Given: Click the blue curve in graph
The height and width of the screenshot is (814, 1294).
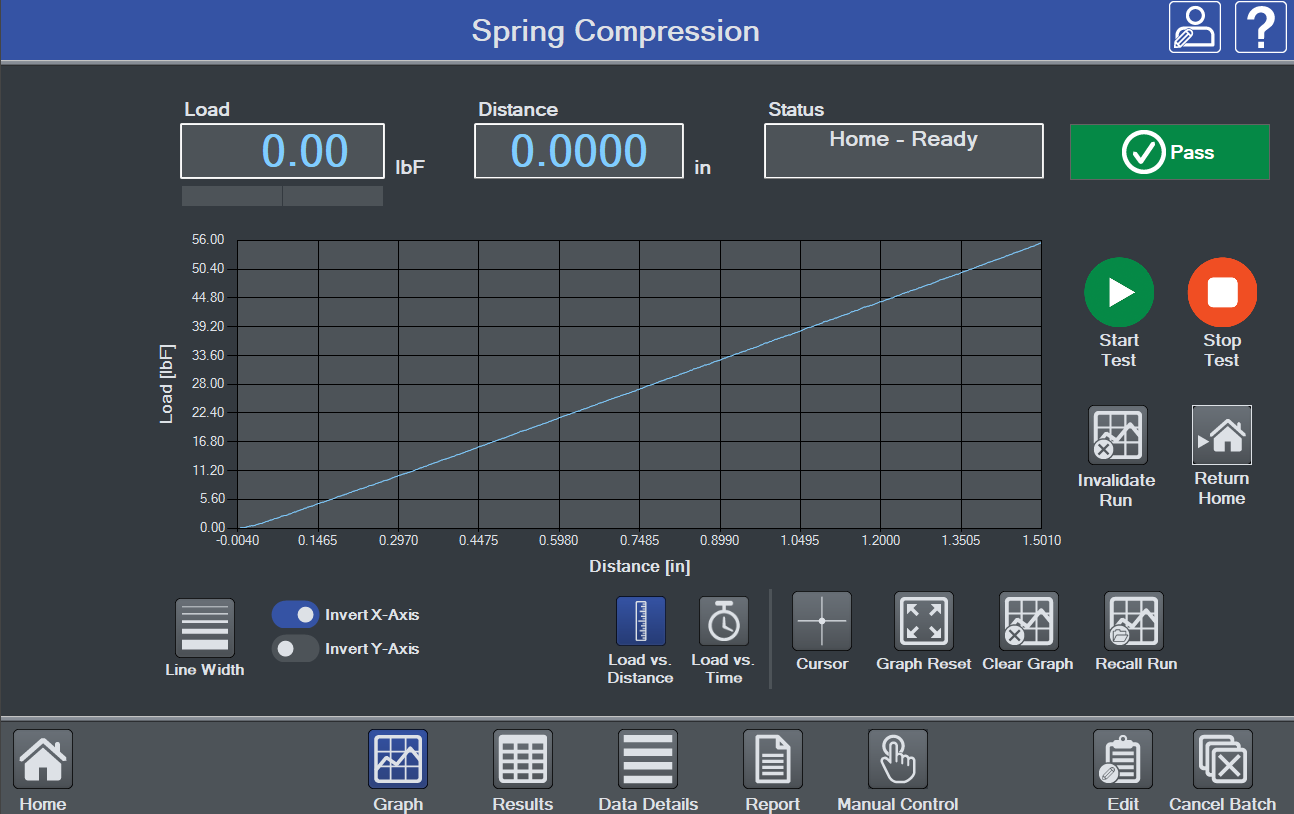Looking at the screenshot, I should point(640,386).
